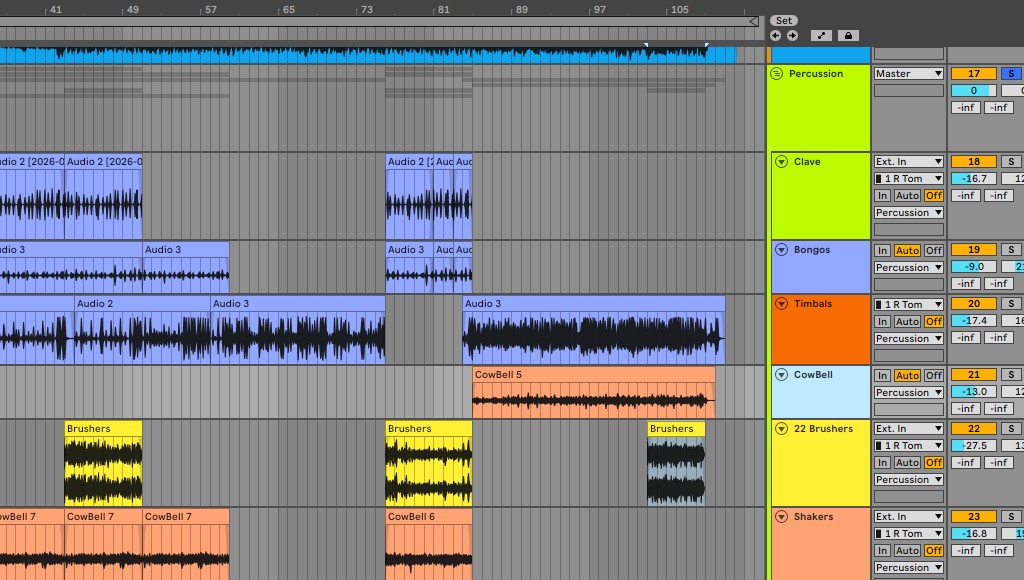1024x580 pixels.
Task: Toggle the automation mode button
Action: coord(821,36)
